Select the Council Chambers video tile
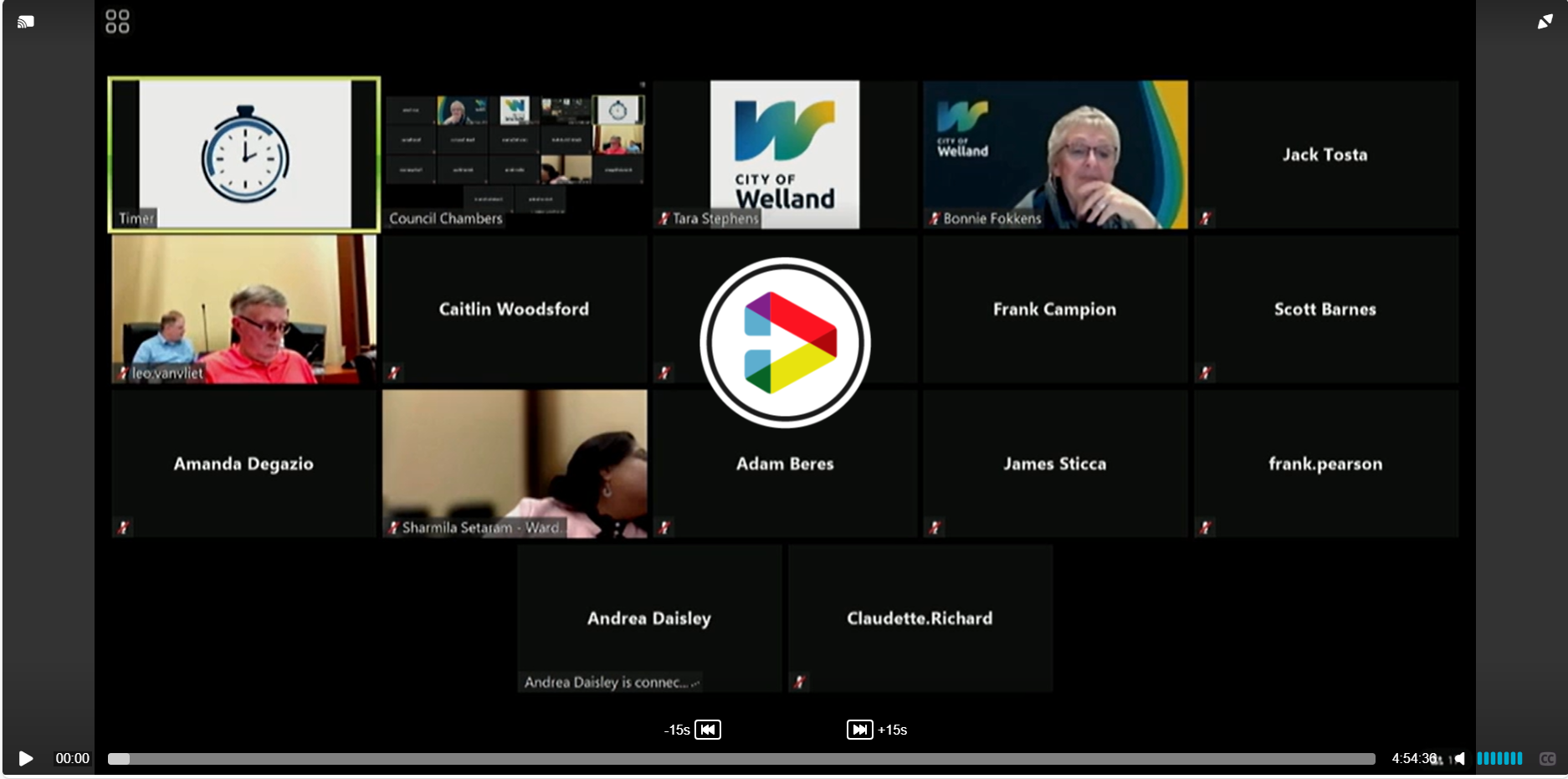Image resolution: width=1568 pixels, height=779 pixels. [x=515, y=154]
